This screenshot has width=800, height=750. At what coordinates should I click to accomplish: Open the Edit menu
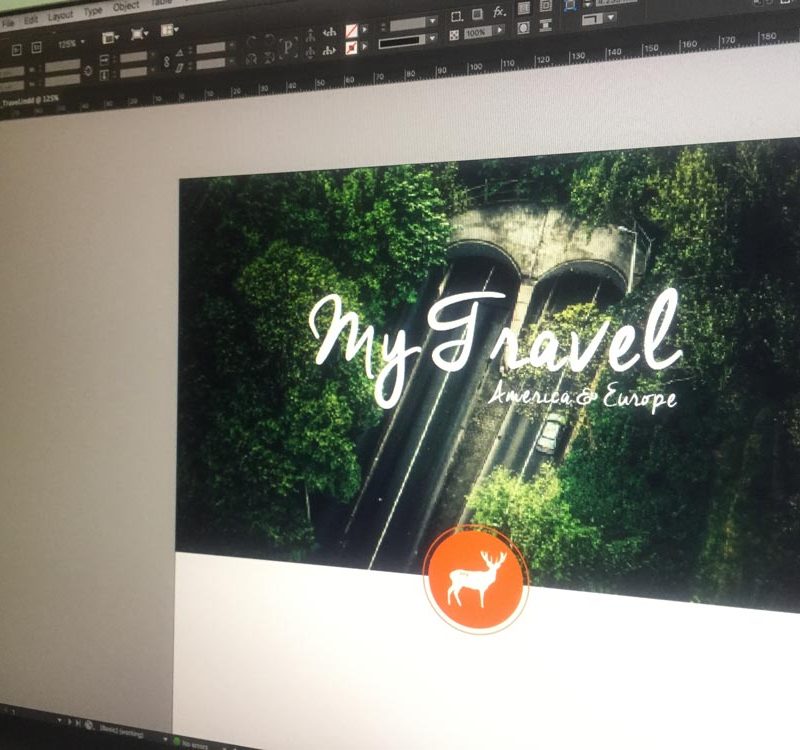coord(31,20)
